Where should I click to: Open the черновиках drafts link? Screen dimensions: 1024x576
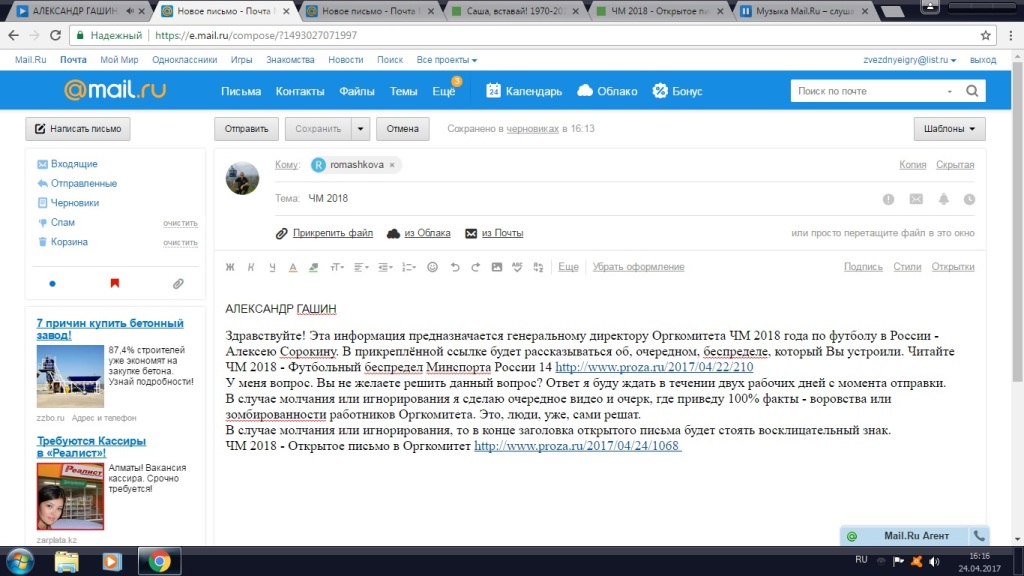(532, 129)
